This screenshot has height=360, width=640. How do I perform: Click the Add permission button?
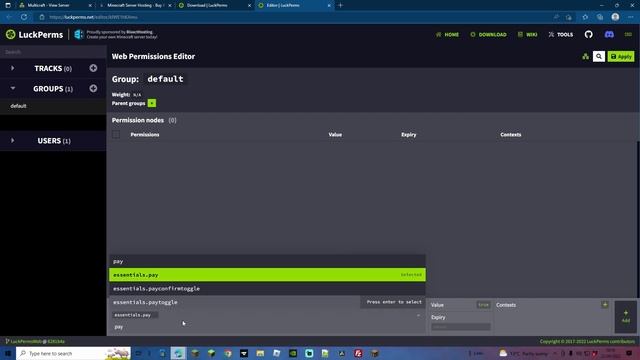coord(625,316)
